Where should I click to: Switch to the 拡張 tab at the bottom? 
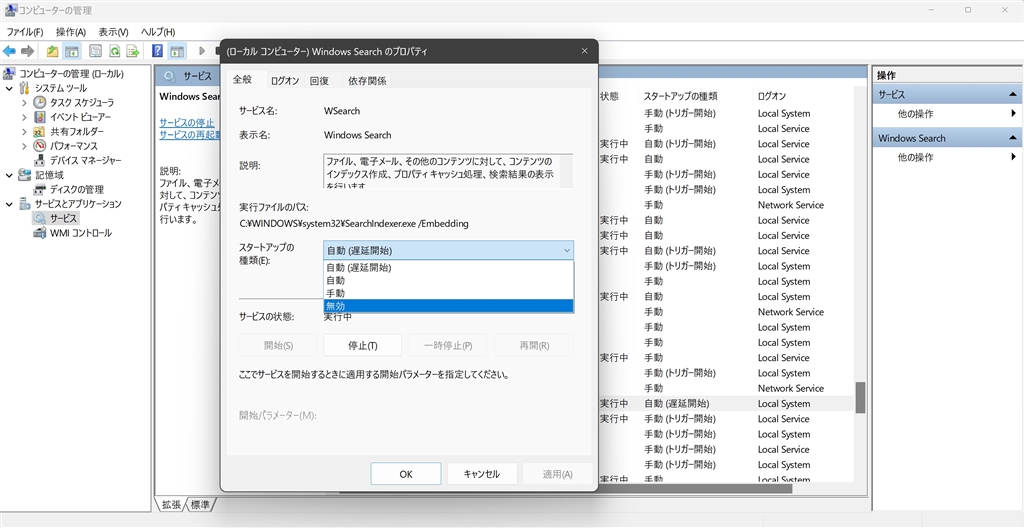172,504
